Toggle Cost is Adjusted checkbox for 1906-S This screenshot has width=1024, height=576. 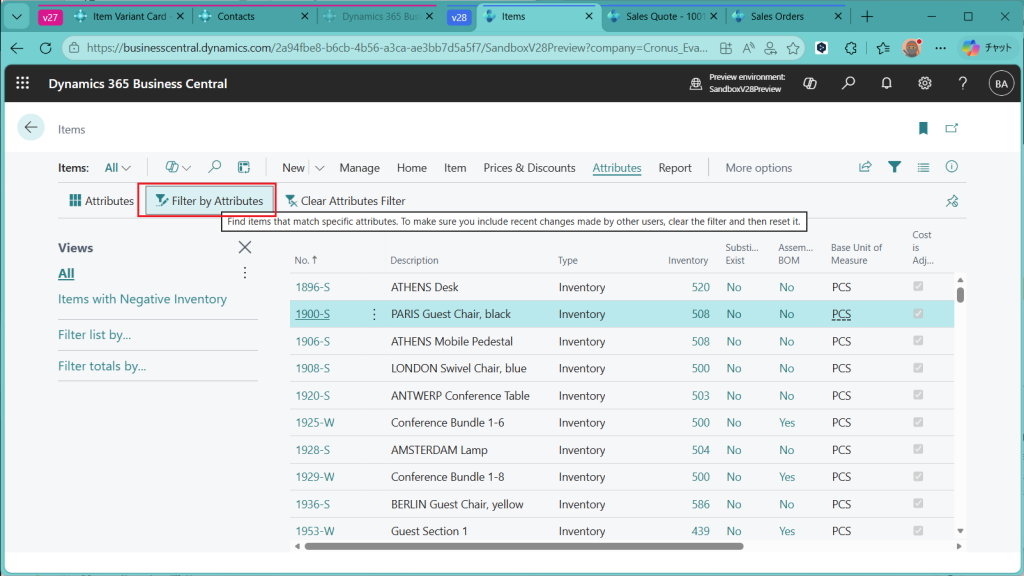point(919,341)
